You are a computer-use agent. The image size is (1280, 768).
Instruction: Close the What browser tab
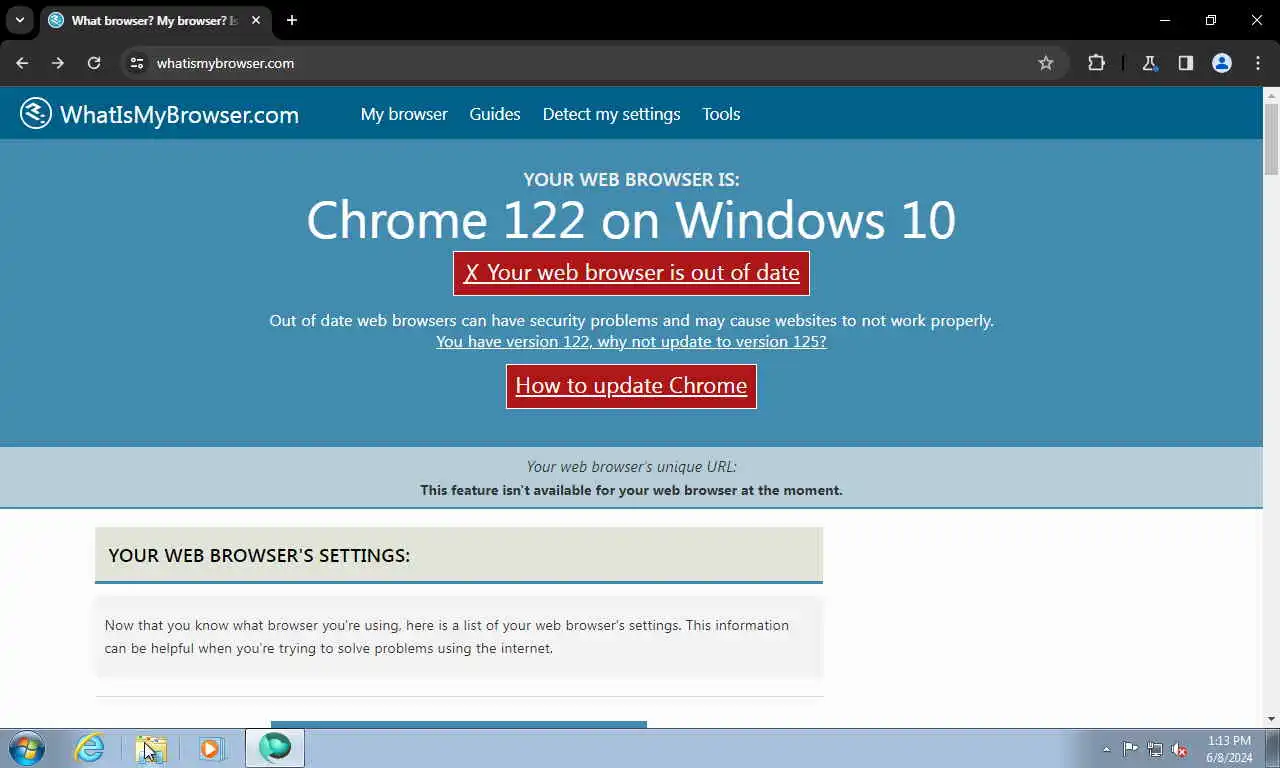256,20
